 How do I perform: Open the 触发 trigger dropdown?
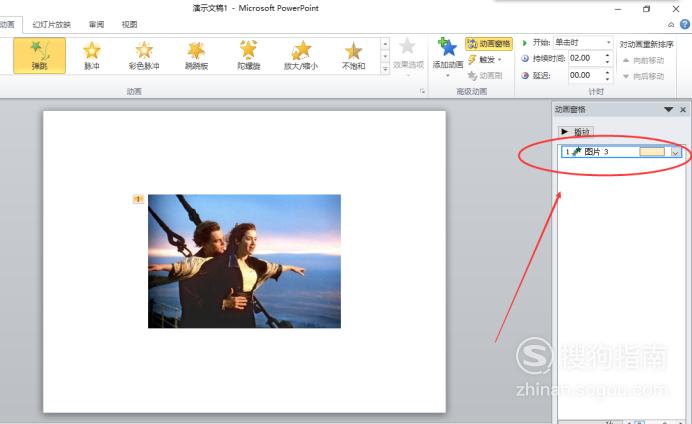485,59
